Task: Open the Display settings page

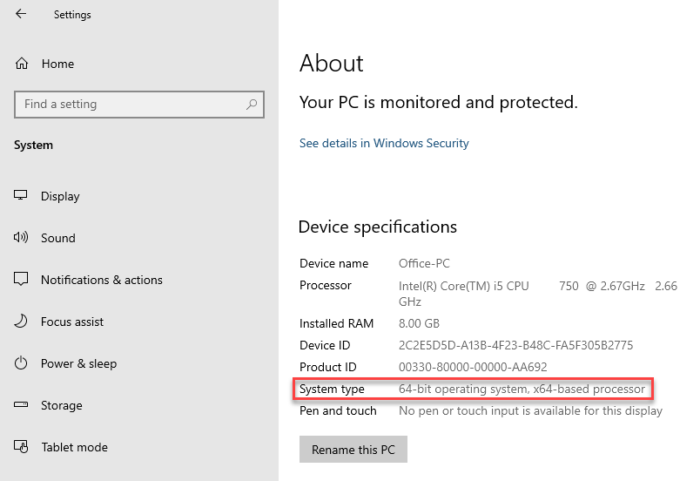Action: 60,196
